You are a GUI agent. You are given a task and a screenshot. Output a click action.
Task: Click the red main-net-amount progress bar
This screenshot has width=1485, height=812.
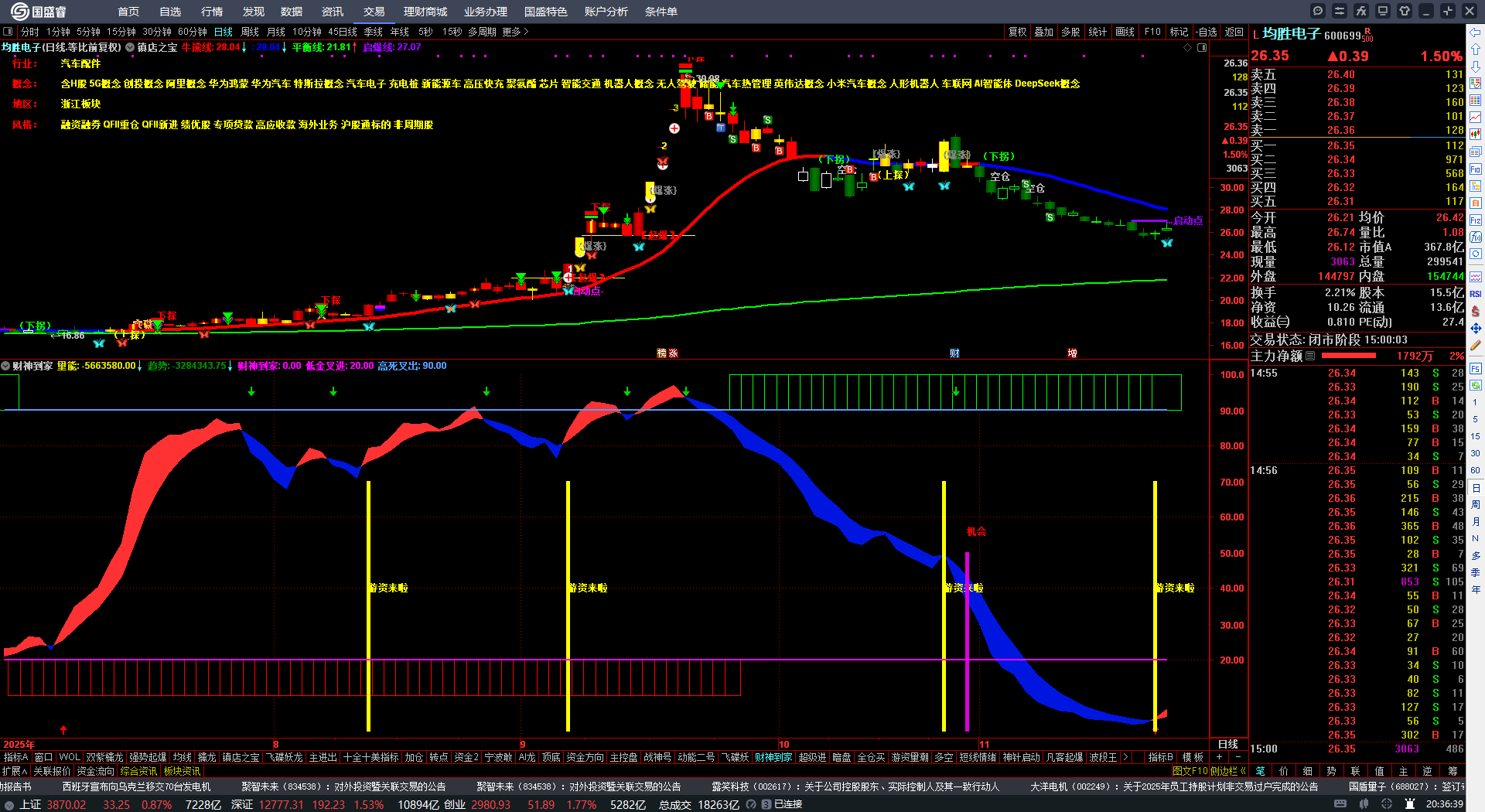click(x=1349, y=356)
